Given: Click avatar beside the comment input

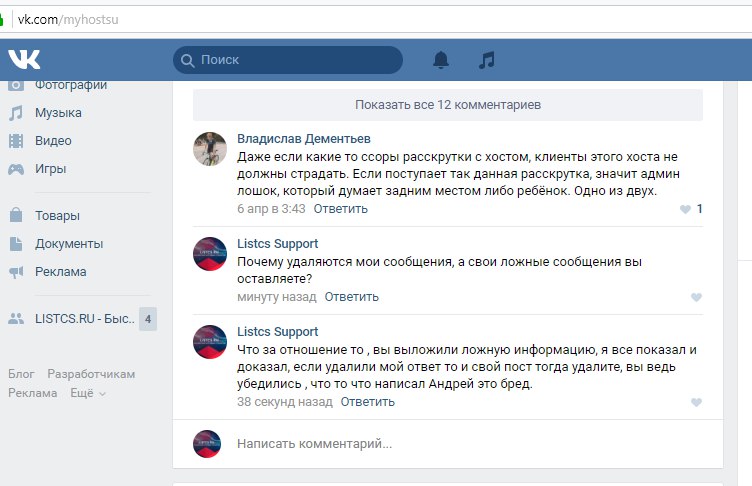Looking at the screenshot, I should click(x=207, y=444).
